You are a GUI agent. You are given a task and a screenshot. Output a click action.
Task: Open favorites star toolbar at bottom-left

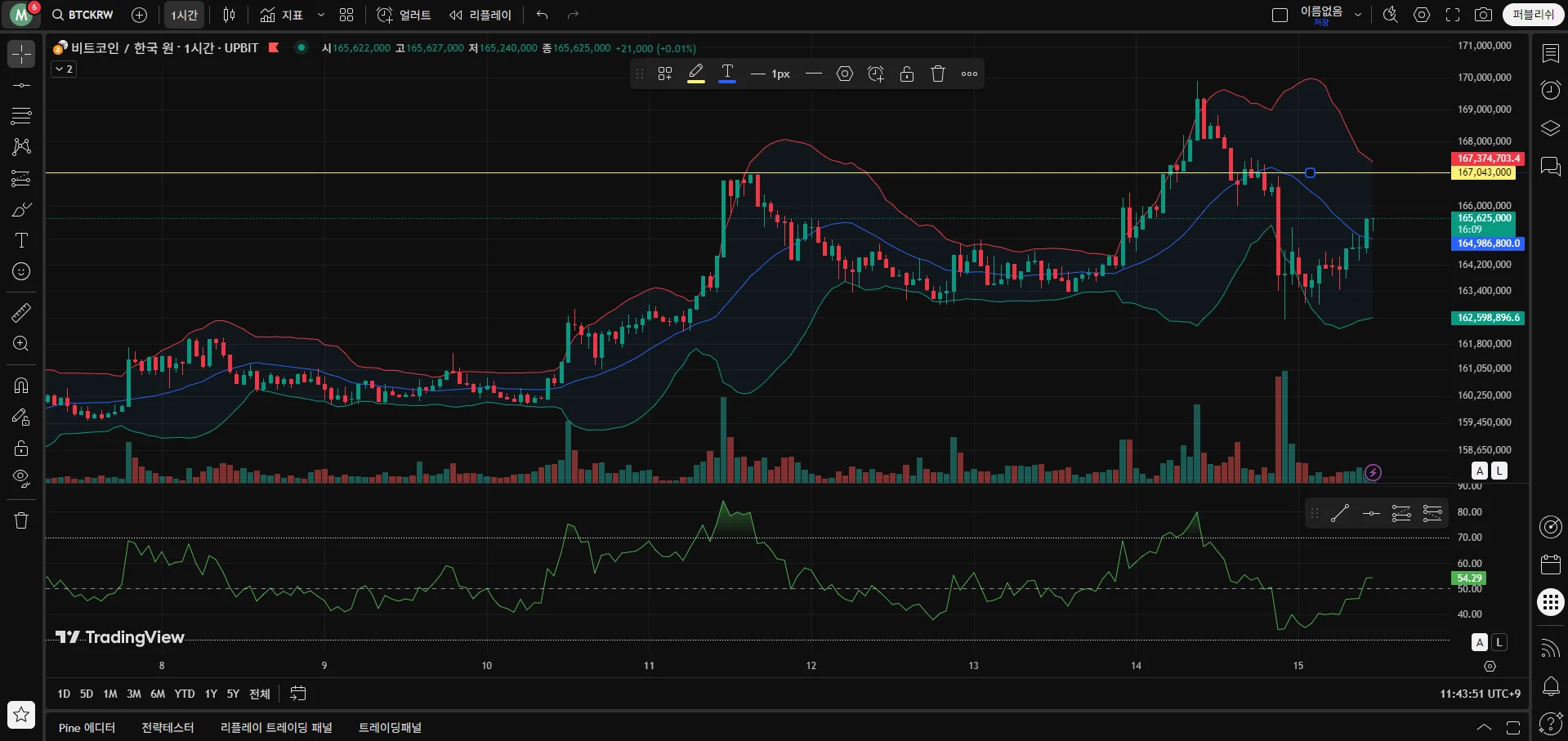[x=21, y=715]
